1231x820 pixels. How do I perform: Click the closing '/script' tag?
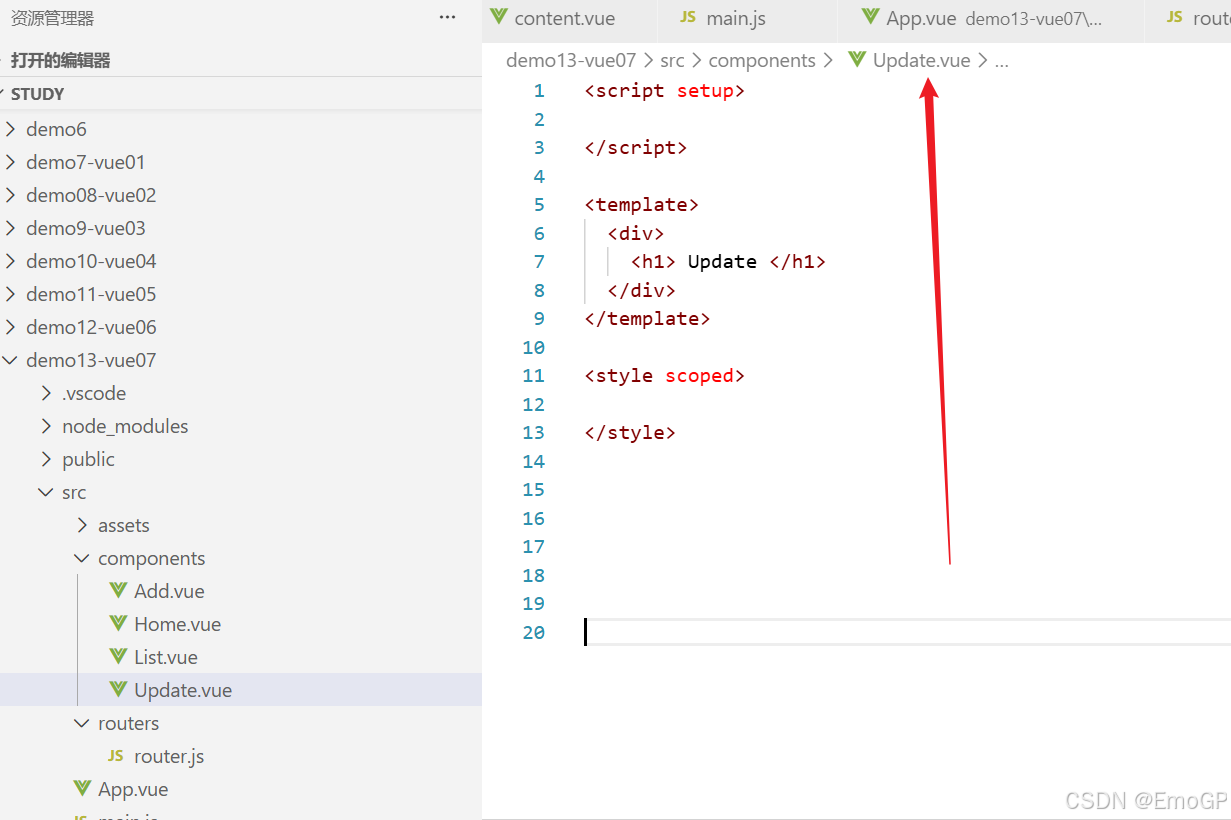[x=636, y=148]
